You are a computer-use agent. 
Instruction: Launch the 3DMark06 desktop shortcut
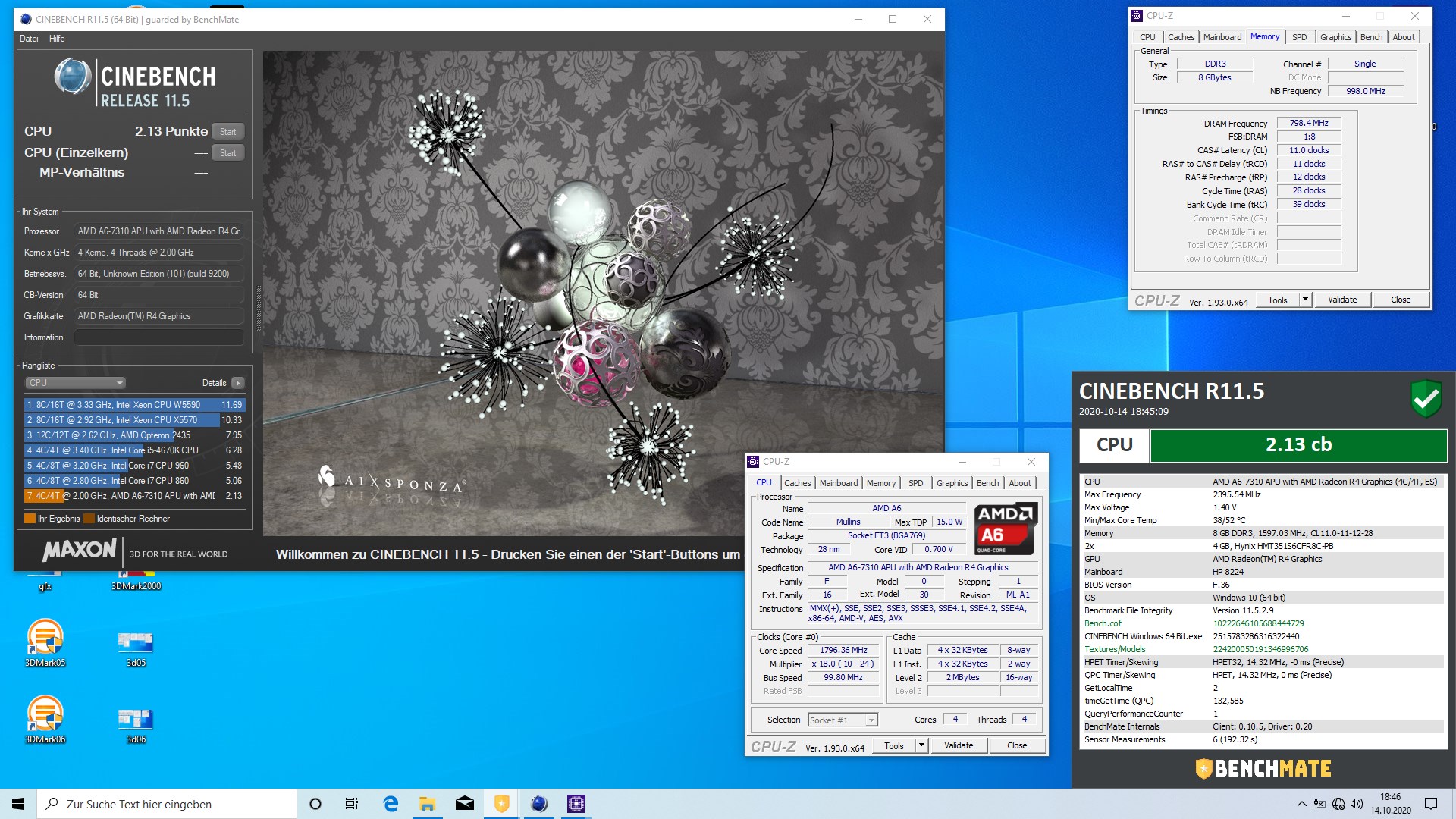[x=45, y=720]
